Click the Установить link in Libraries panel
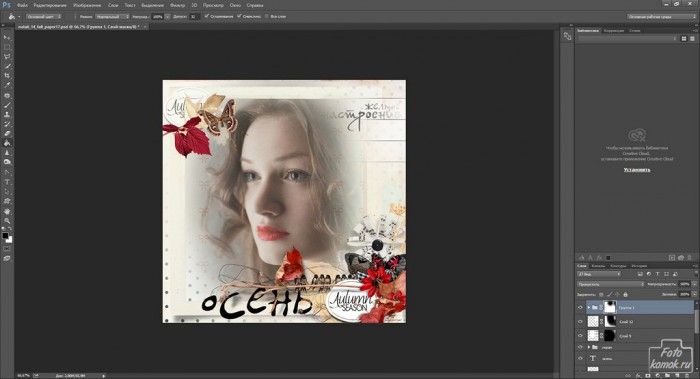The height and width of the screenshot is (379, 700). pyautogui.click(x=637, y=170)
